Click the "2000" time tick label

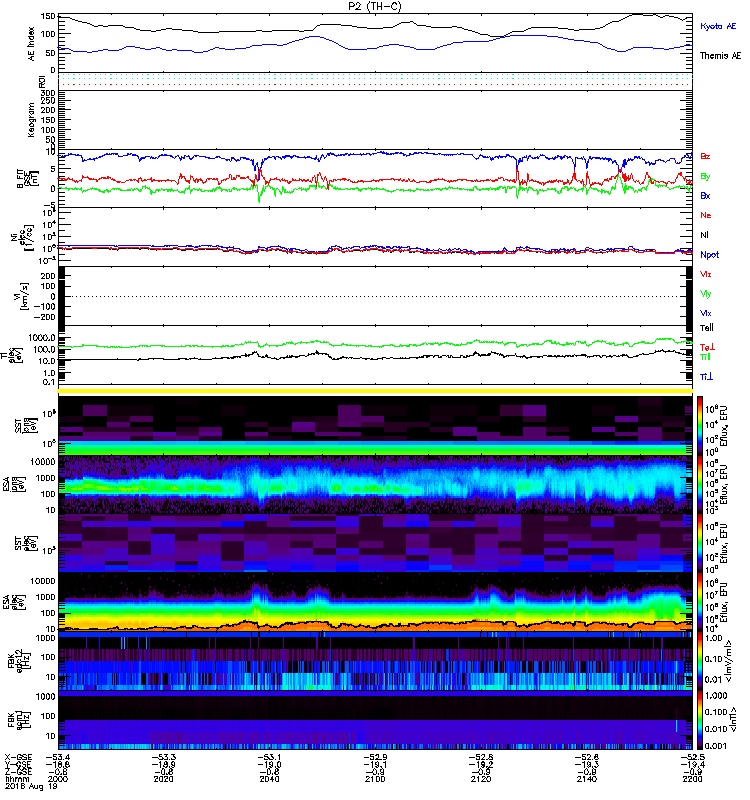58,779
